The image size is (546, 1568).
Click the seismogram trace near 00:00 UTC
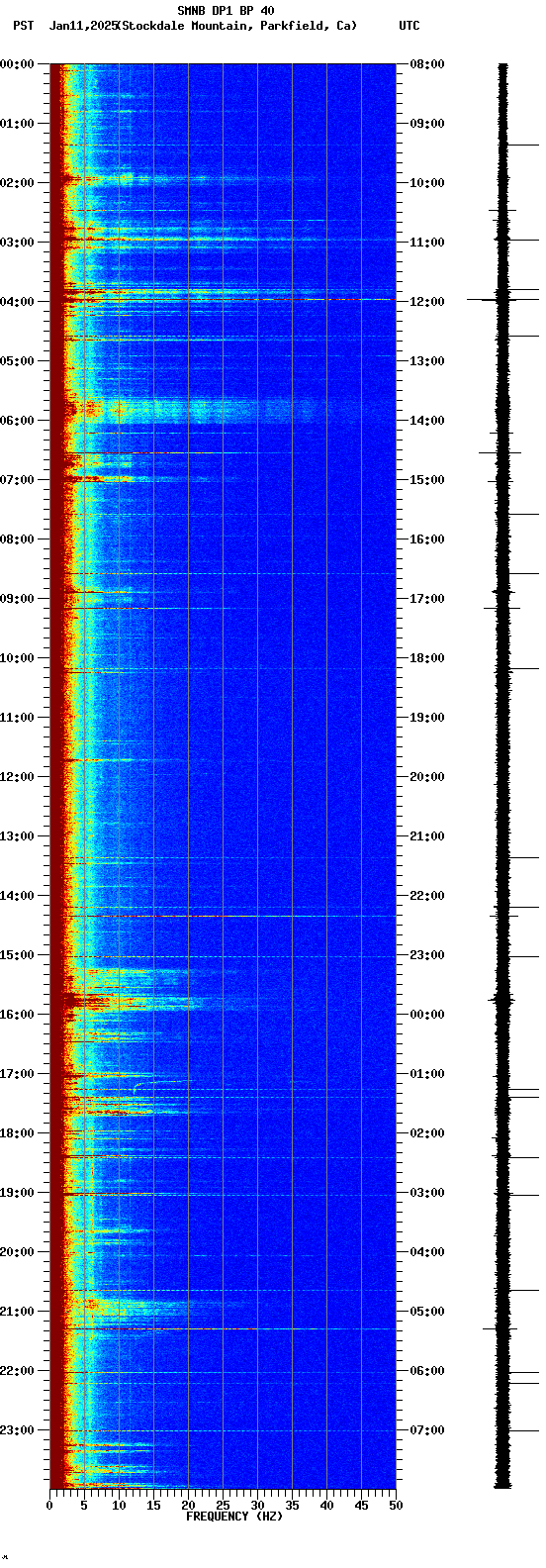point(502,1000)
